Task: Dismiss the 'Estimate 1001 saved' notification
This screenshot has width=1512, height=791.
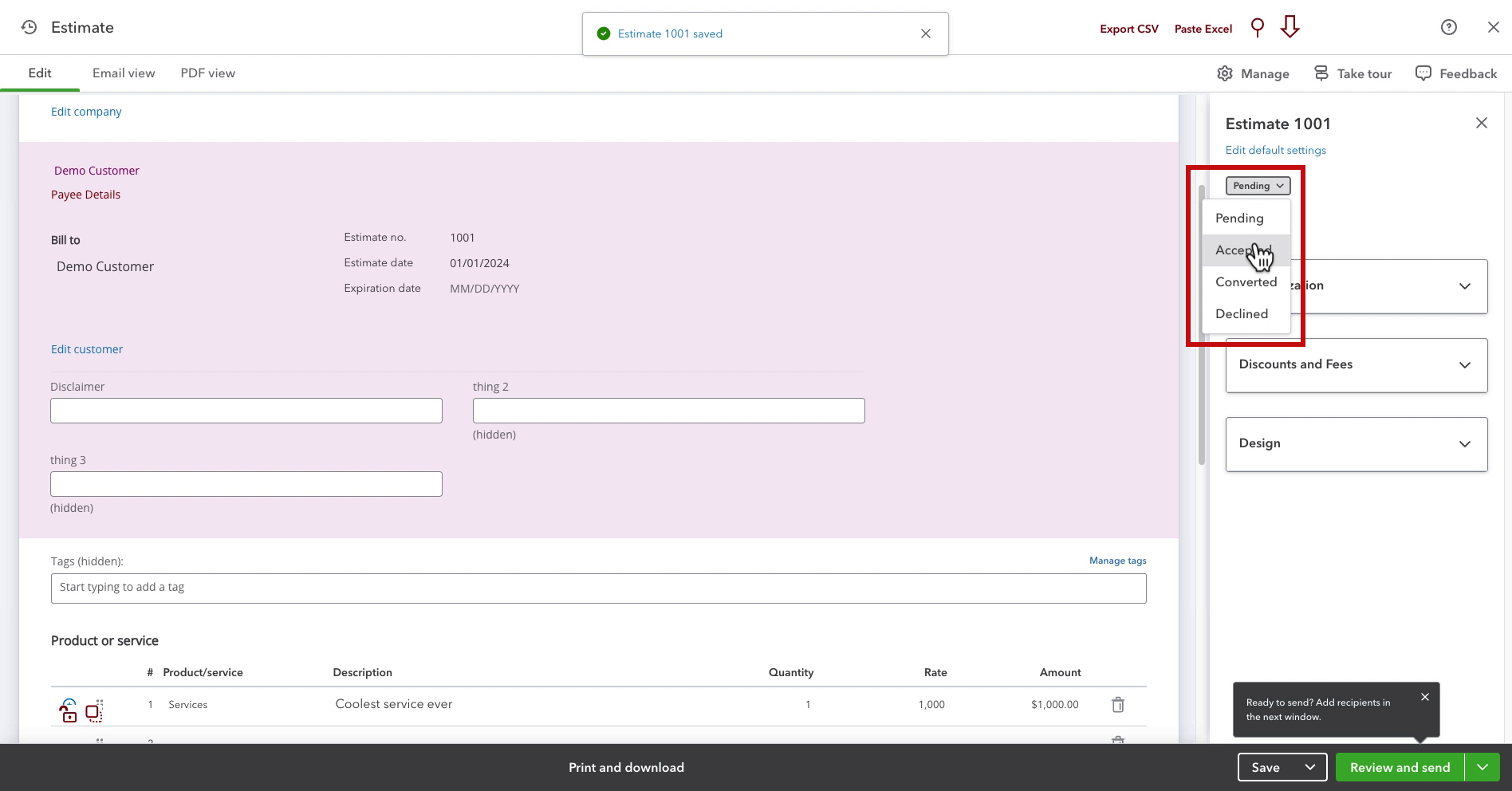Action: (x=926, y=33)
